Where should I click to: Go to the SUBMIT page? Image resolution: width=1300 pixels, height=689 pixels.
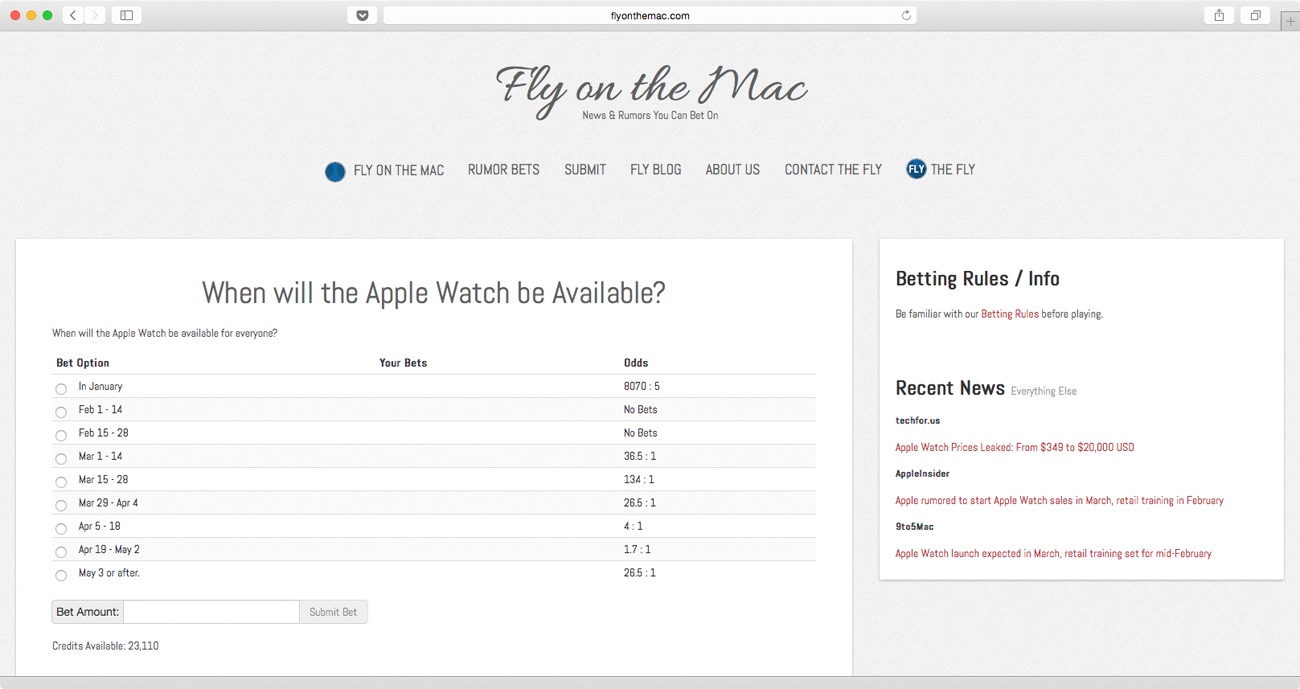point(585,170)
